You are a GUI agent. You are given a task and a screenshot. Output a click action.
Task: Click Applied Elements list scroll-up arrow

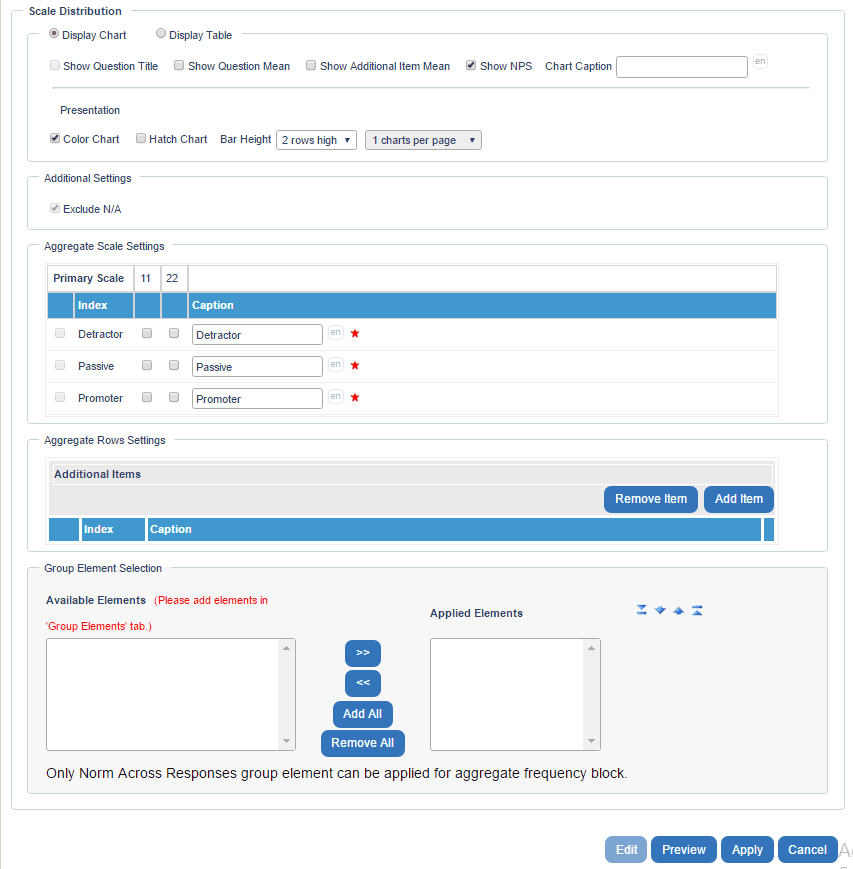(591, 648)
